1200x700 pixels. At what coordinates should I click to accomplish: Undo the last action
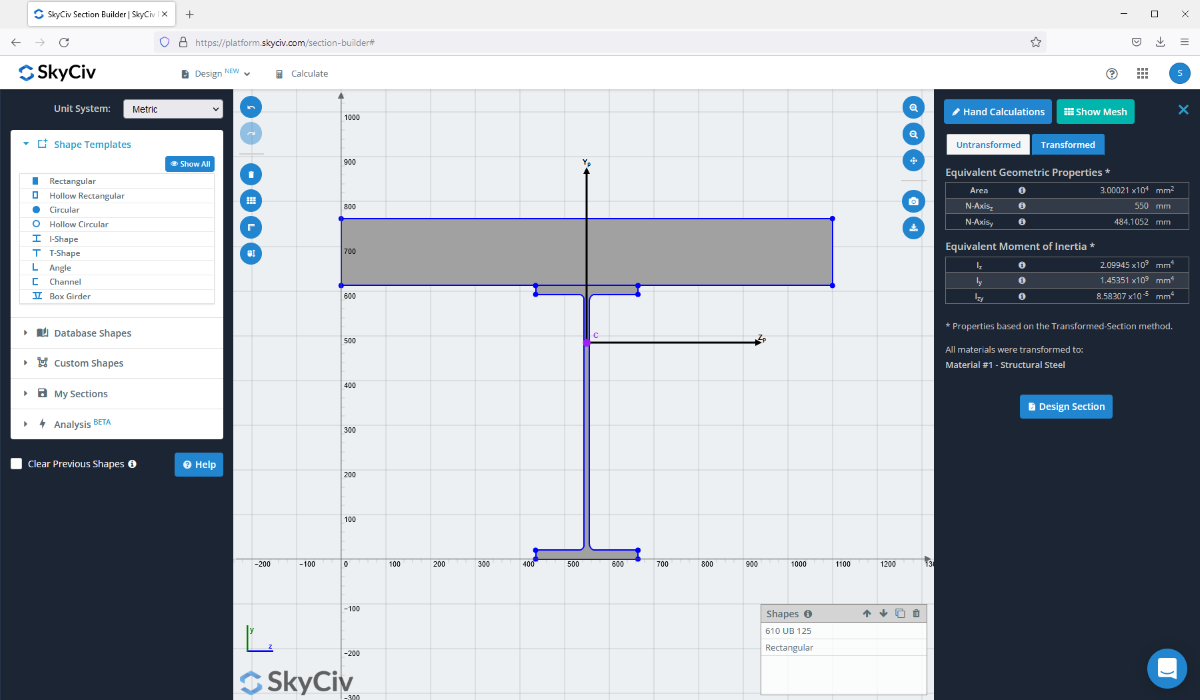250,107
